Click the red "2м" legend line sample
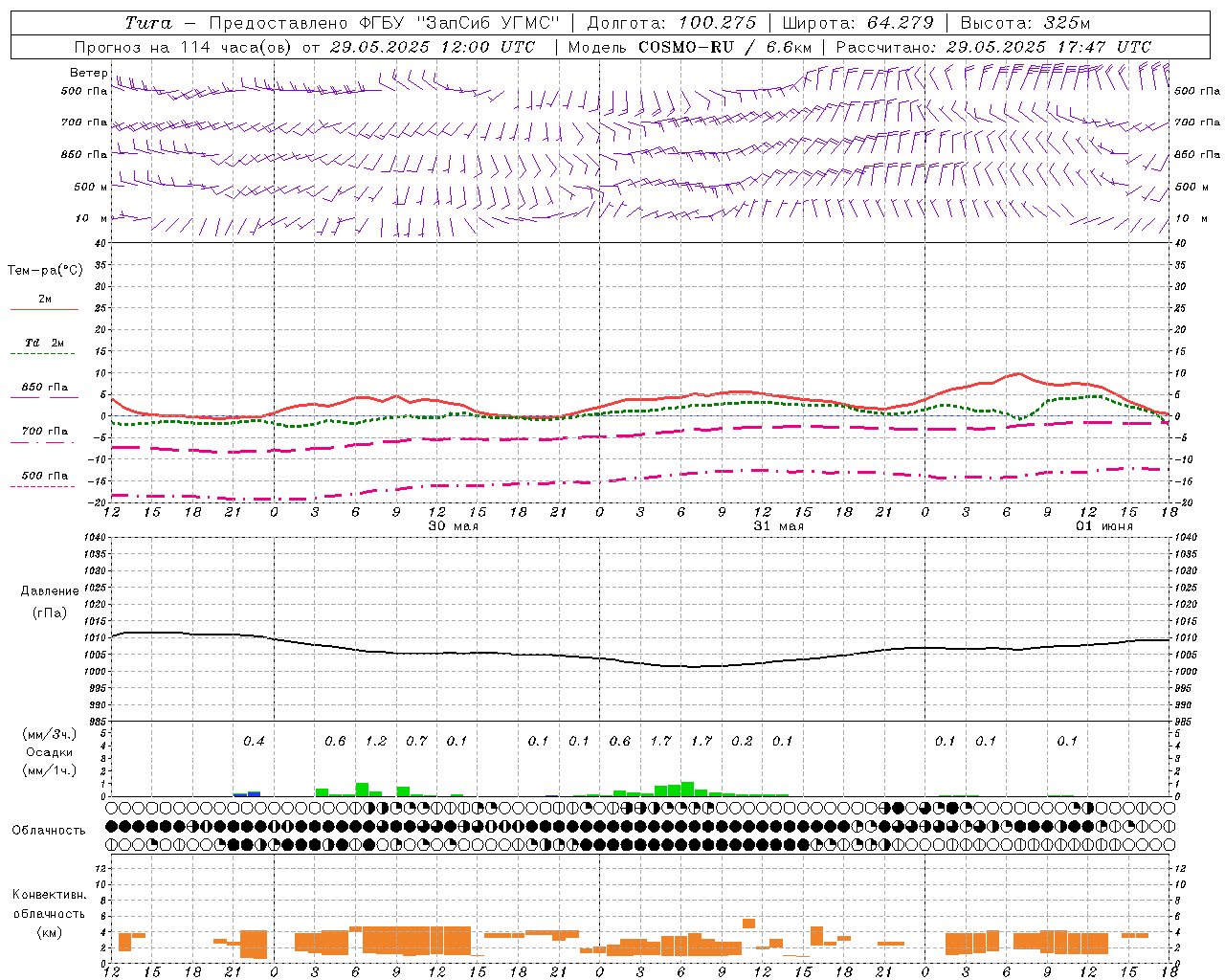Screen dimensions: 1225x980 [44, 310]
